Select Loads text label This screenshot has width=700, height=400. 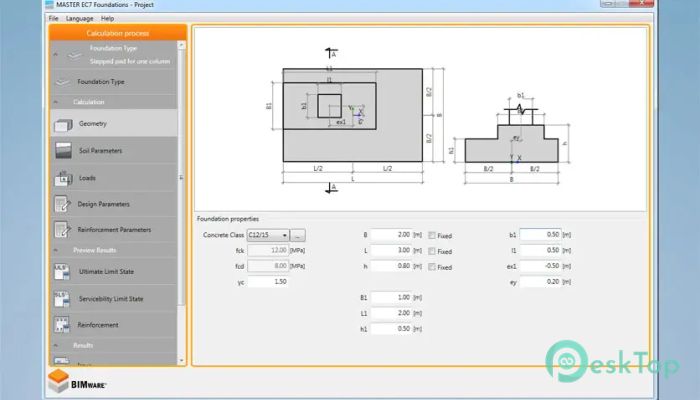pyautogui.click(x=87, y=178)
